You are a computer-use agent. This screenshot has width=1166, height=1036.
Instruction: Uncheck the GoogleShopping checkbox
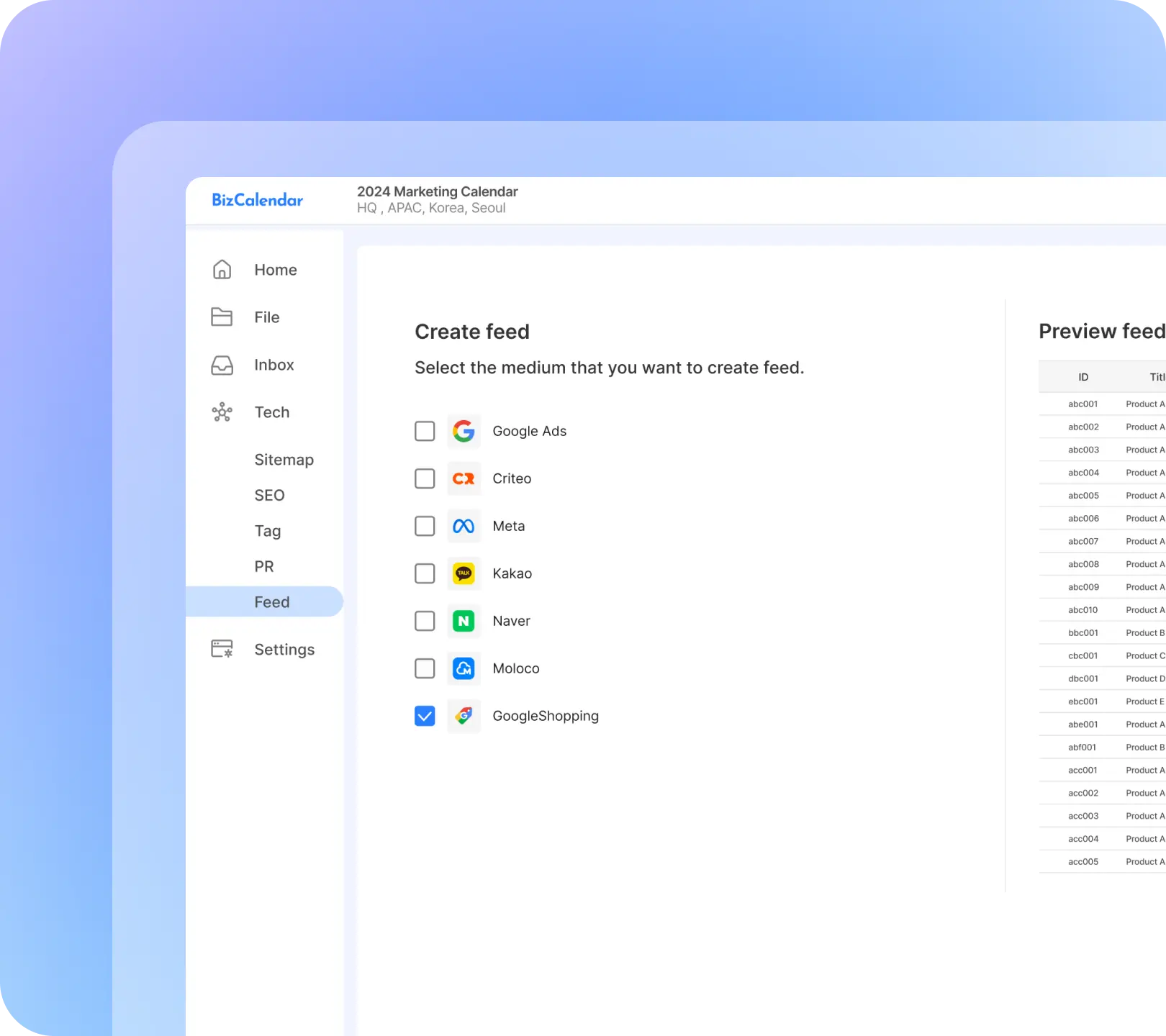pos(425,716)
